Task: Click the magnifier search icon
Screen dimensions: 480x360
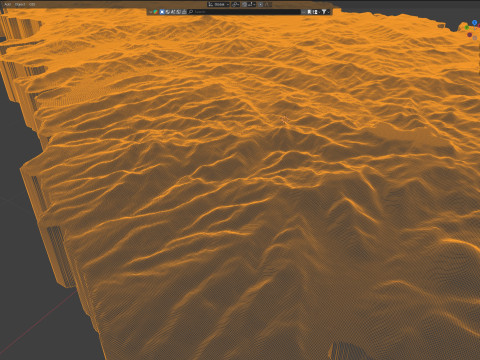Action: [x=191, y=12]
